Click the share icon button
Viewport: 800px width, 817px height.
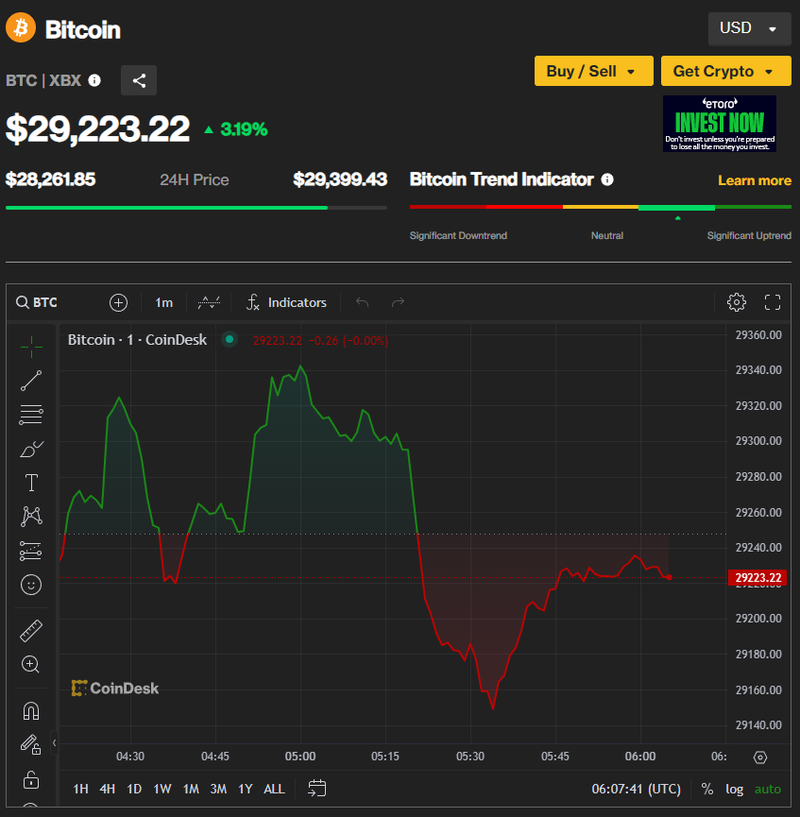coord(139,81)
